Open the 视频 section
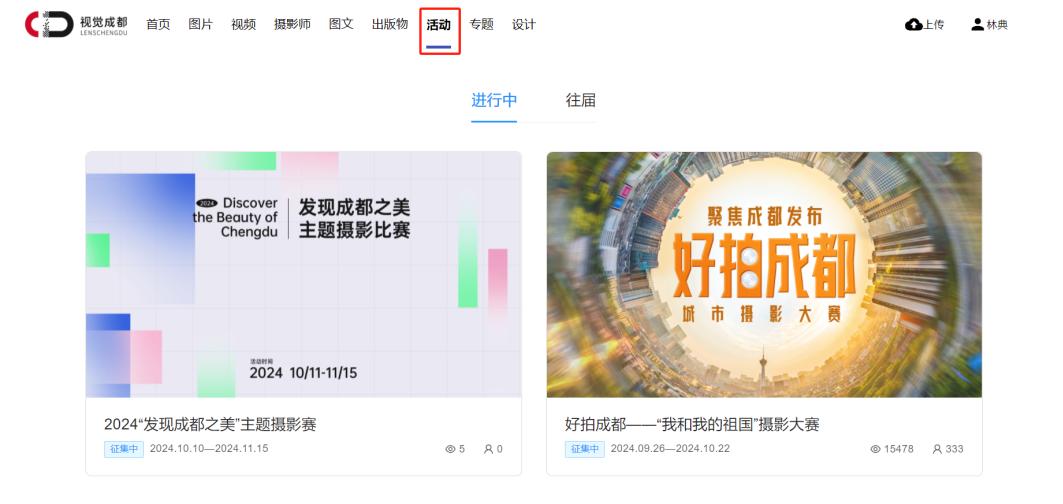This screenshot has height=504, width=1063. [243, 24]
